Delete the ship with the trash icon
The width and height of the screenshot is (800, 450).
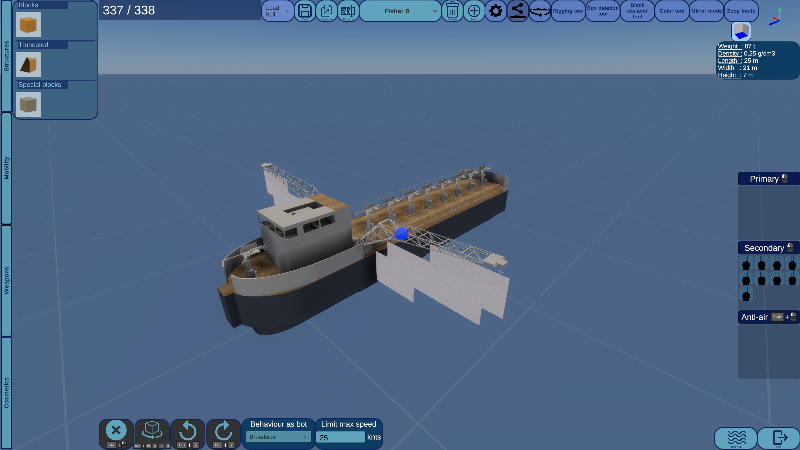[x=452, y=11]
